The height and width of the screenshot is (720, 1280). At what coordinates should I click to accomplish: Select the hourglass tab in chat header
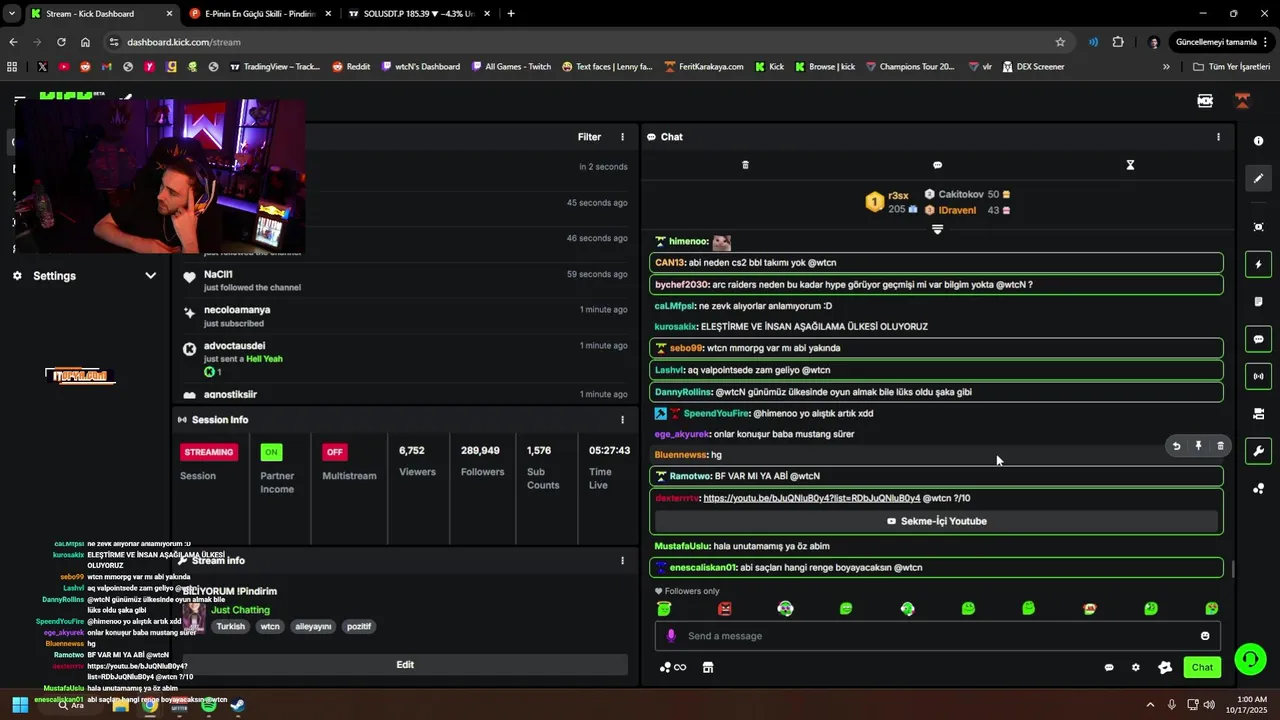click(x=1130, y=165)
